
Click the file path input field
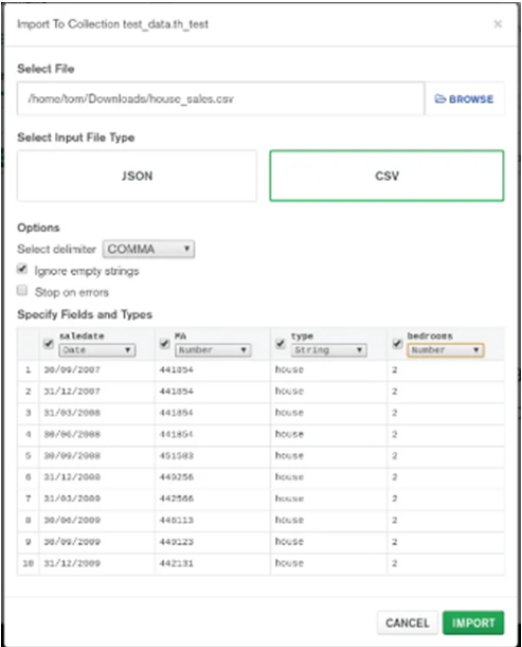[221, 99]
